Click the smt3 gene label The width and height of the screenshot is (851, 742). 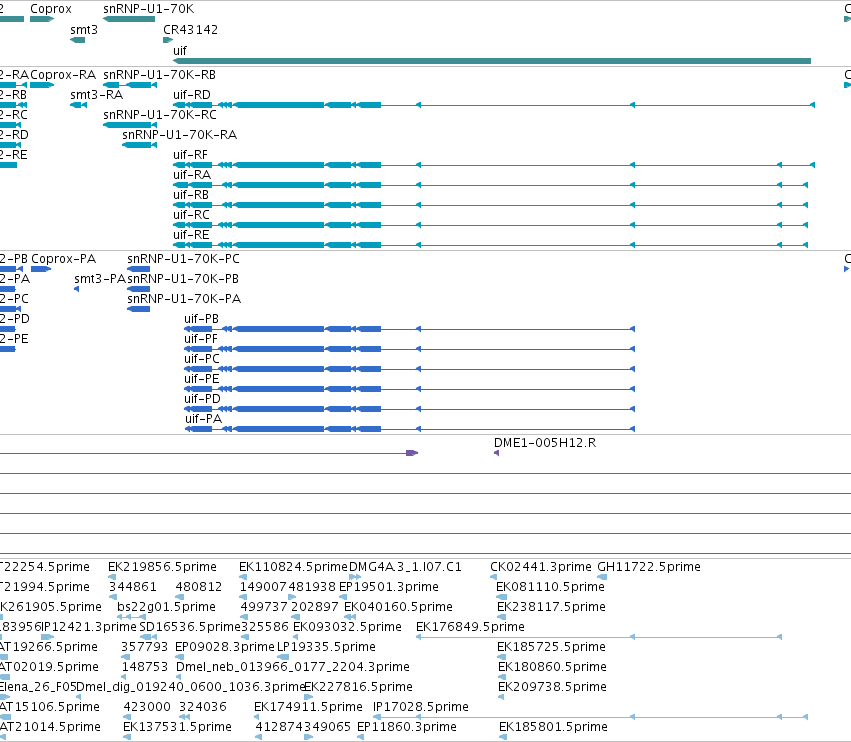pyautogui.click(x=84, y=30)
